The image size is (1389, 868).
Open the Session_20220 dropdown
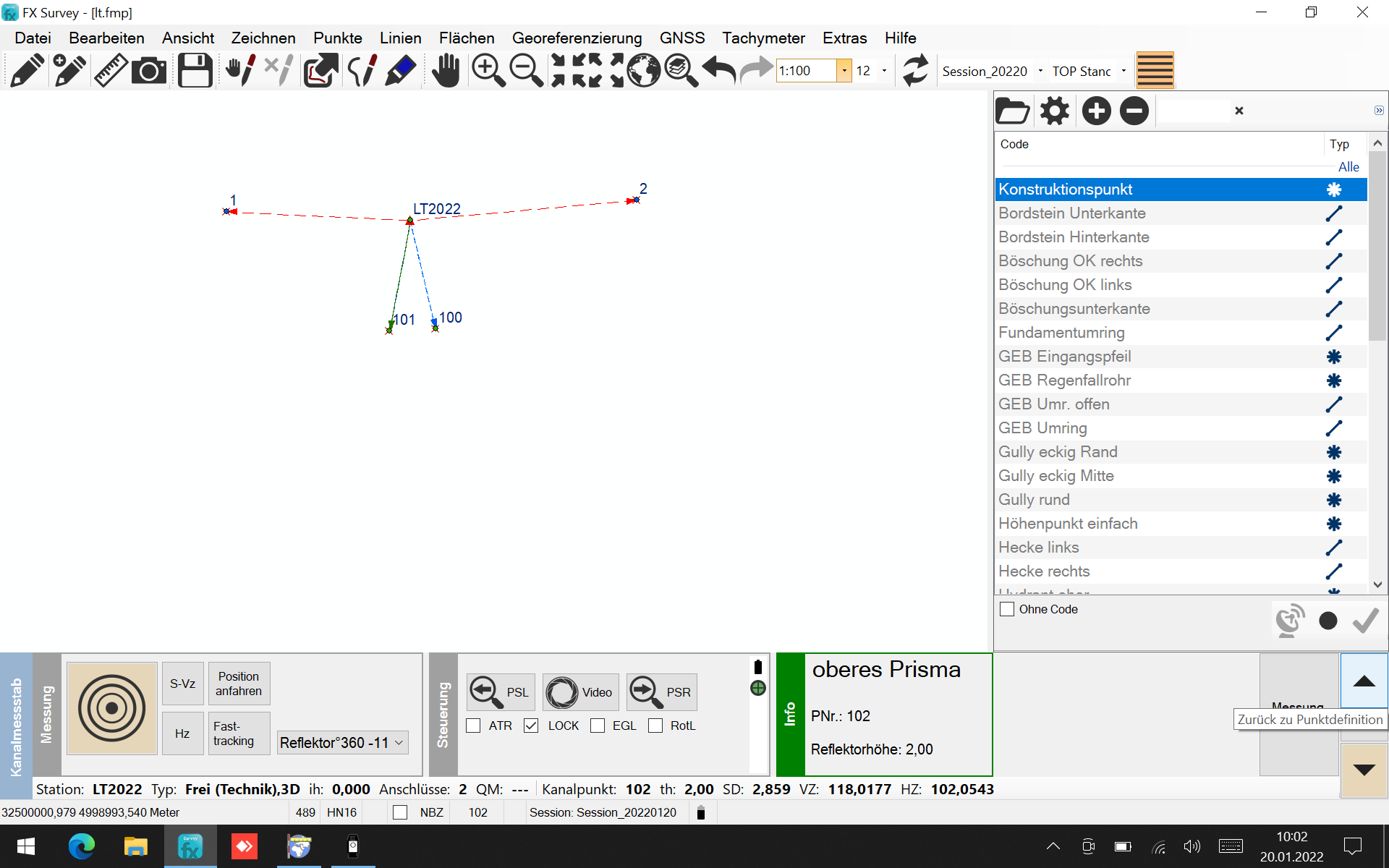1040,71
